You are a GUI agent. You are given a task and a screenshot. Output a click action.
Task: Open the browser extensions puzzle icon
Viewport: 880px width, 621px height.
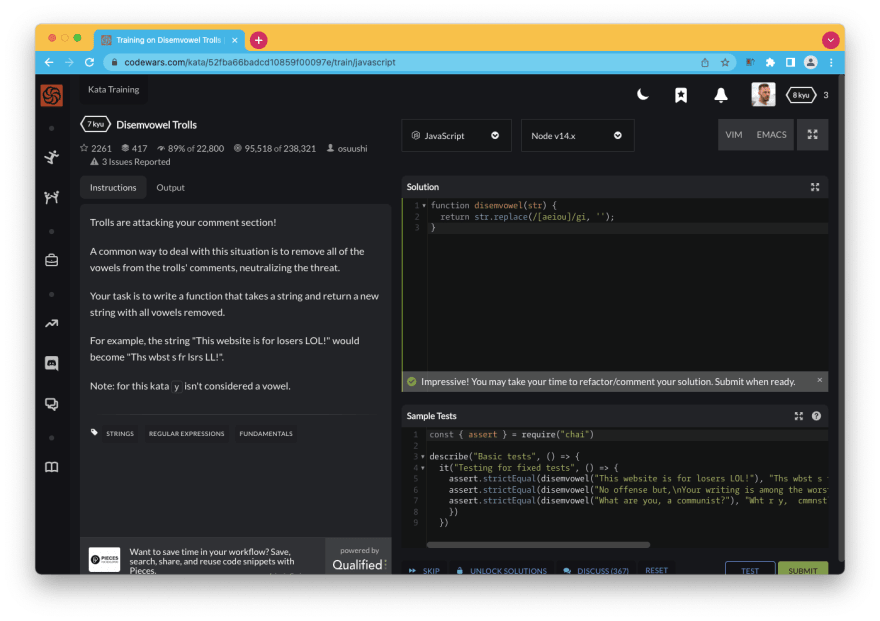tap(770, 62)
